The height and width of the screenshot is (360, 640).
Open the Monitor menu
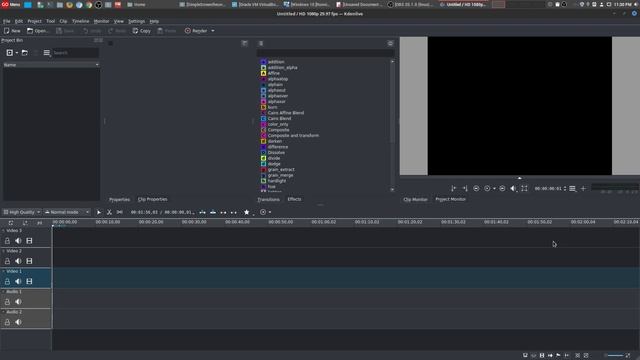point(101,21)
